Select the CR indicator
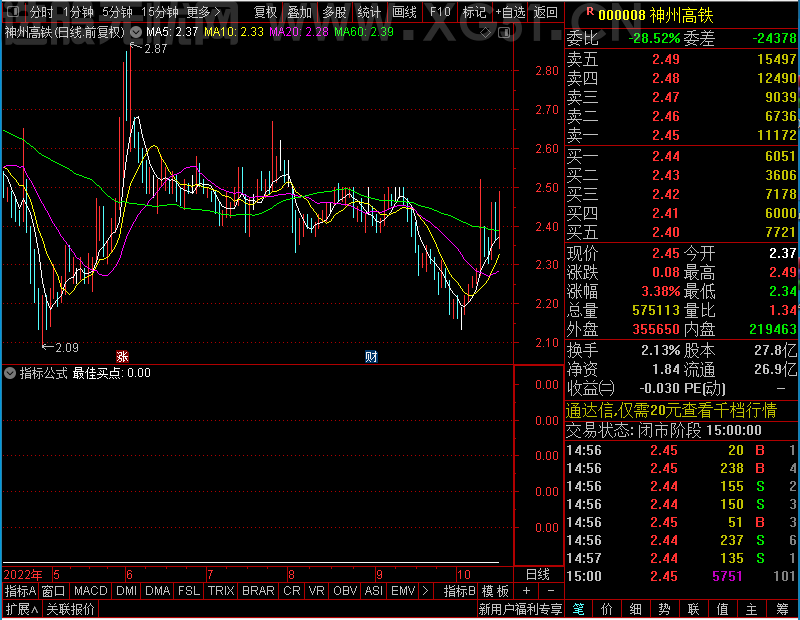 pyautogui.click(x=292, y=591)
